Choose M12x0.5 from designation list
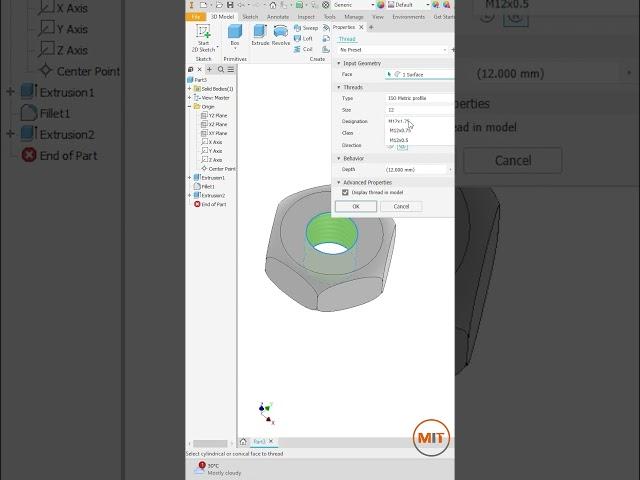The height and width of the screenshot is (480, 640). pos(420,140)
